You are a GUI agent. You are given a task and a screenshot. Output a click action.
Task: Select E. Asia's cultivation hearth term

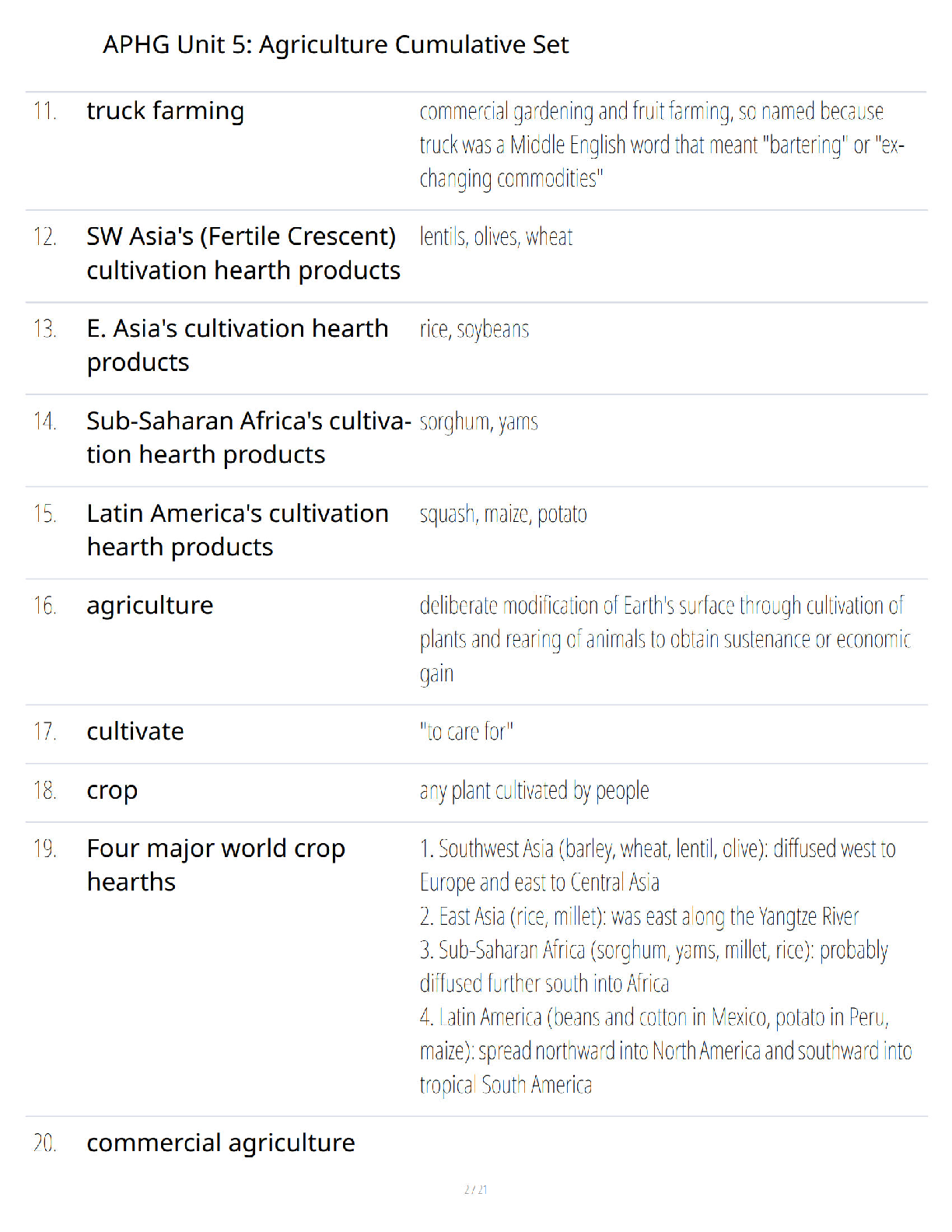coord(237,345)
